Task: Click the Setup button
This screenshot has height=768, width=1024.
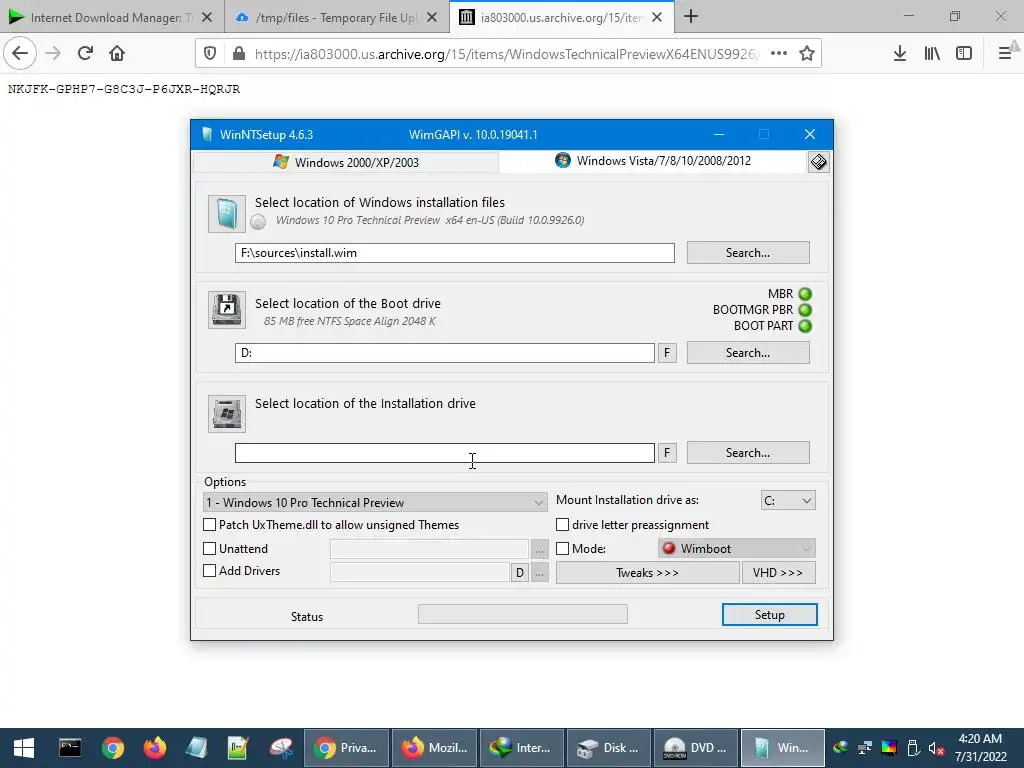Action: click(x=769, y=615)
